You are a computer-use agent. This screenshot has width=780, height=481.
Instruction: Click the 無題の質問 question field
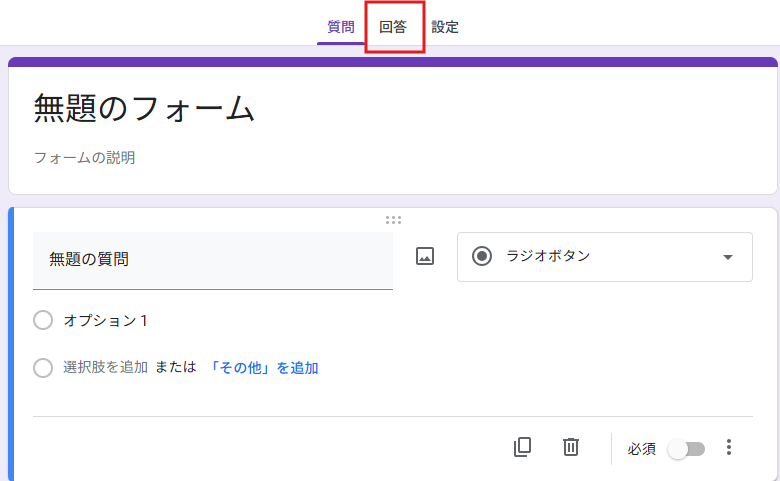pos(213,260)
